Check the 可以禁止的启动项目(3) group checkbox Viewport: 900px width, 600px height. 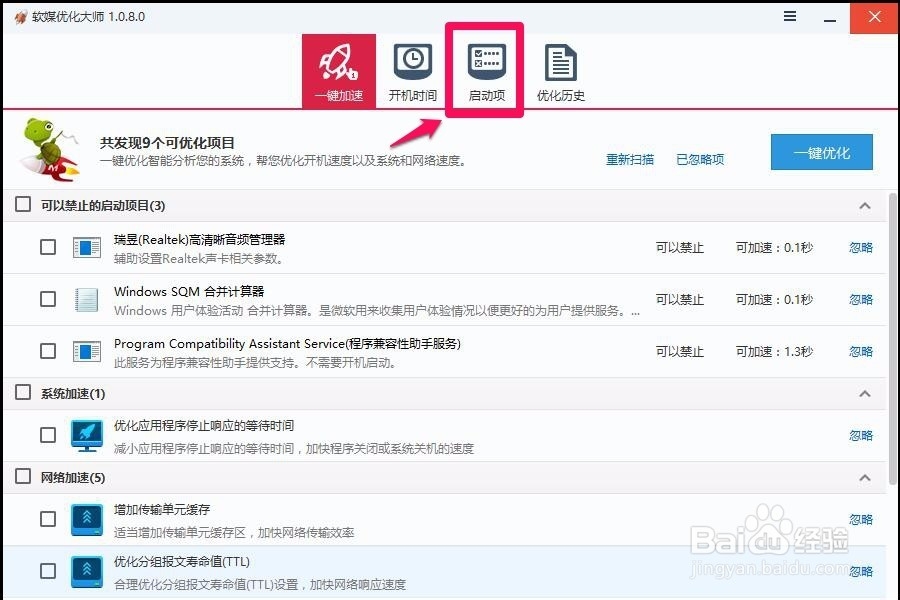pos(23,204)
